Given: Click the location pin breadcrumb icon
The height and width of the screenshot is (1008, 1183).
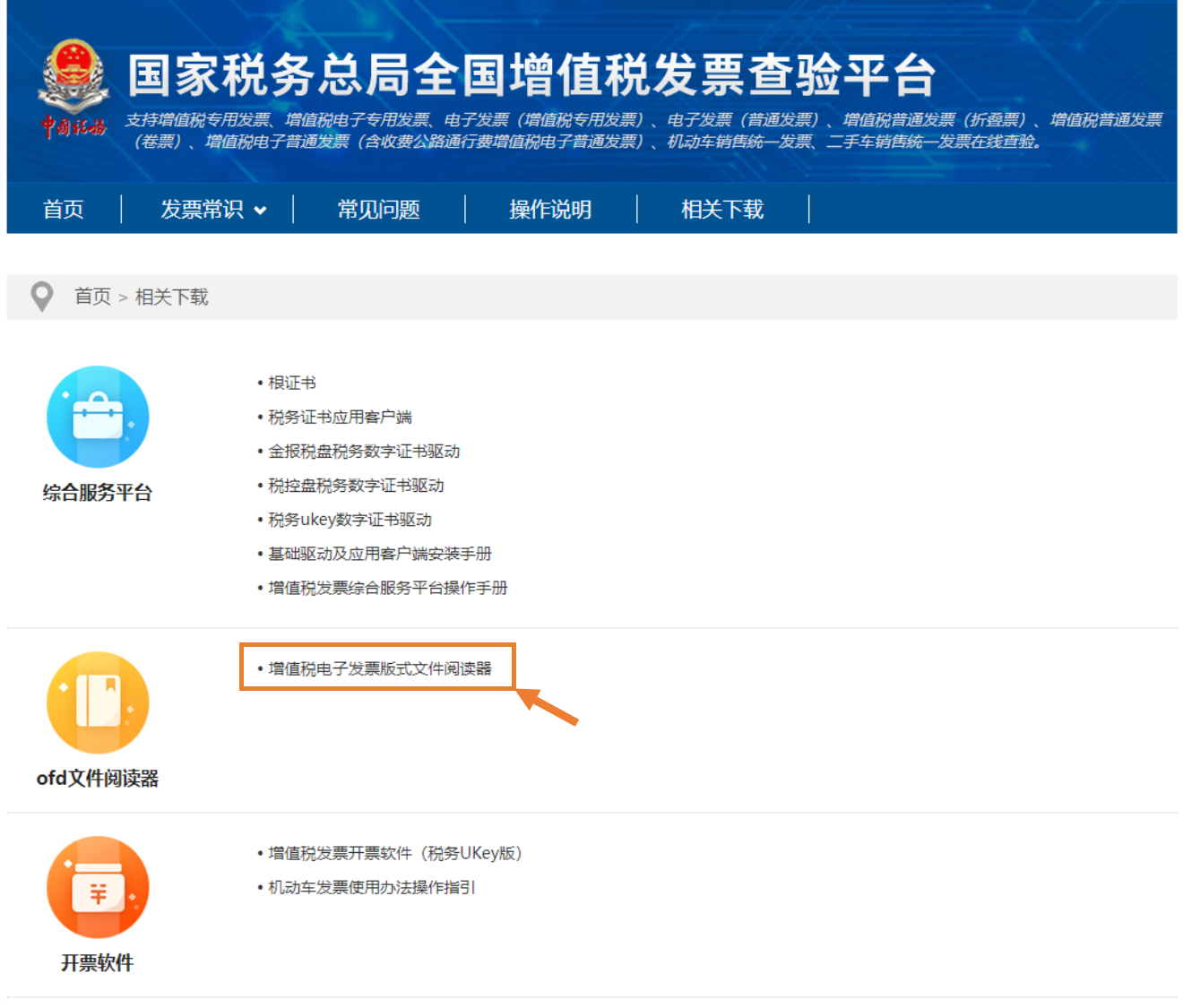Looking at the screenshot, I should tap(41, 297).
